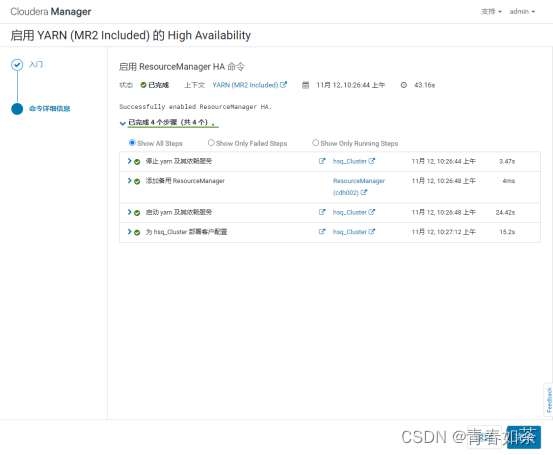
Task: Collapse the 已完成 4 个步骤 section
Action: point(123,123)
